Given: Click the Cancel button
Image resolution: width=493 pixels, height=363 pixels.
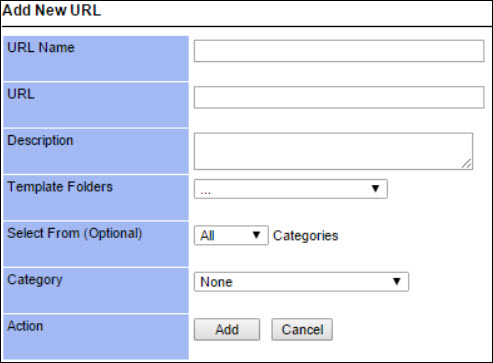Looking at the screenshot, I should point(302,329).
